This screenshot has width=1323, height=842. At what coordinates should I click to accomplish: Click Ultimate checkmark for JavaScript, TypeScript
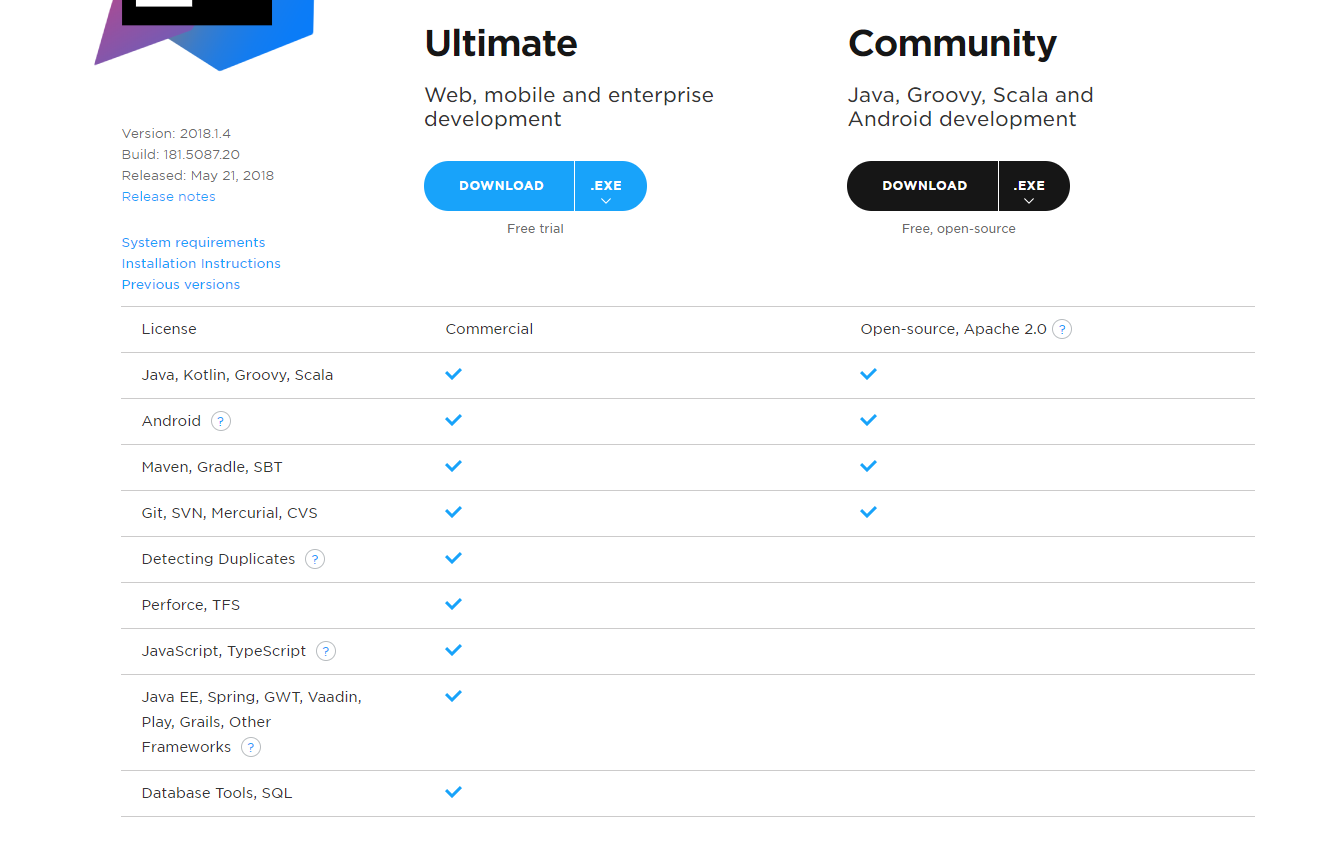(x=453, y=650)
